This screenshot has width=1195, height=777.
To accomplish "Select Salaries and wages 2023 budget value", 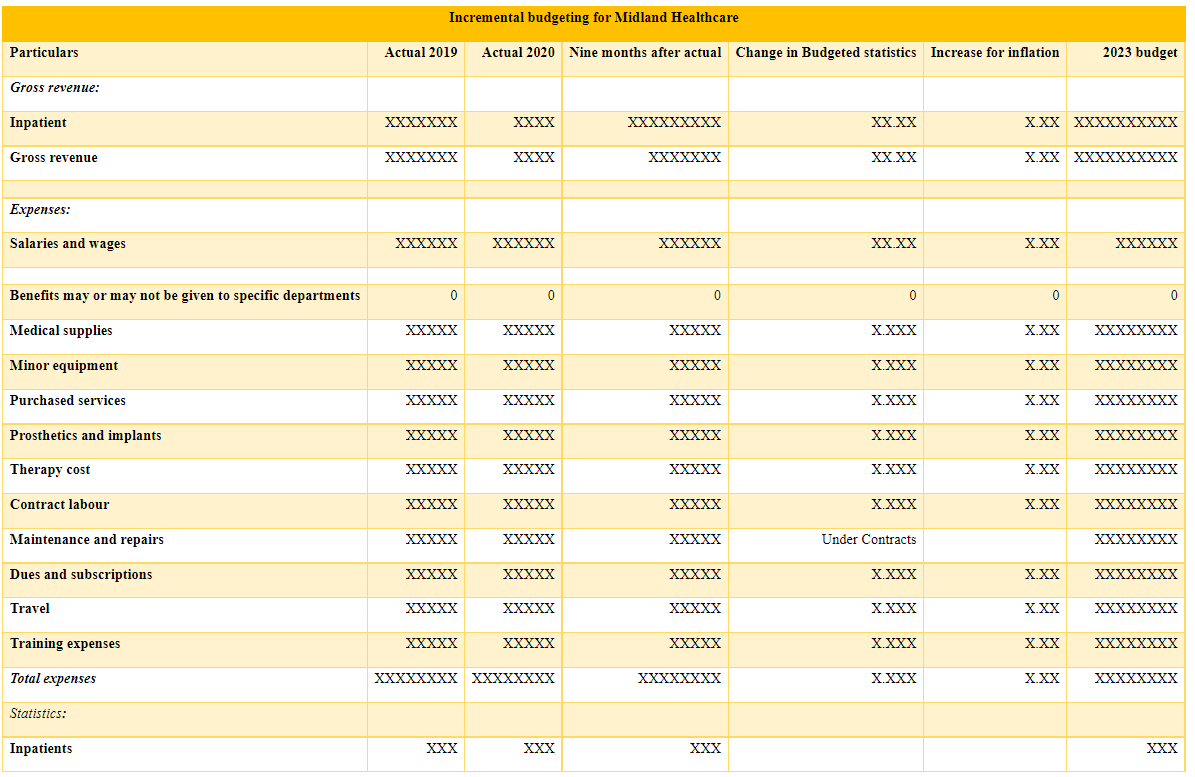I will point(1147,244).
